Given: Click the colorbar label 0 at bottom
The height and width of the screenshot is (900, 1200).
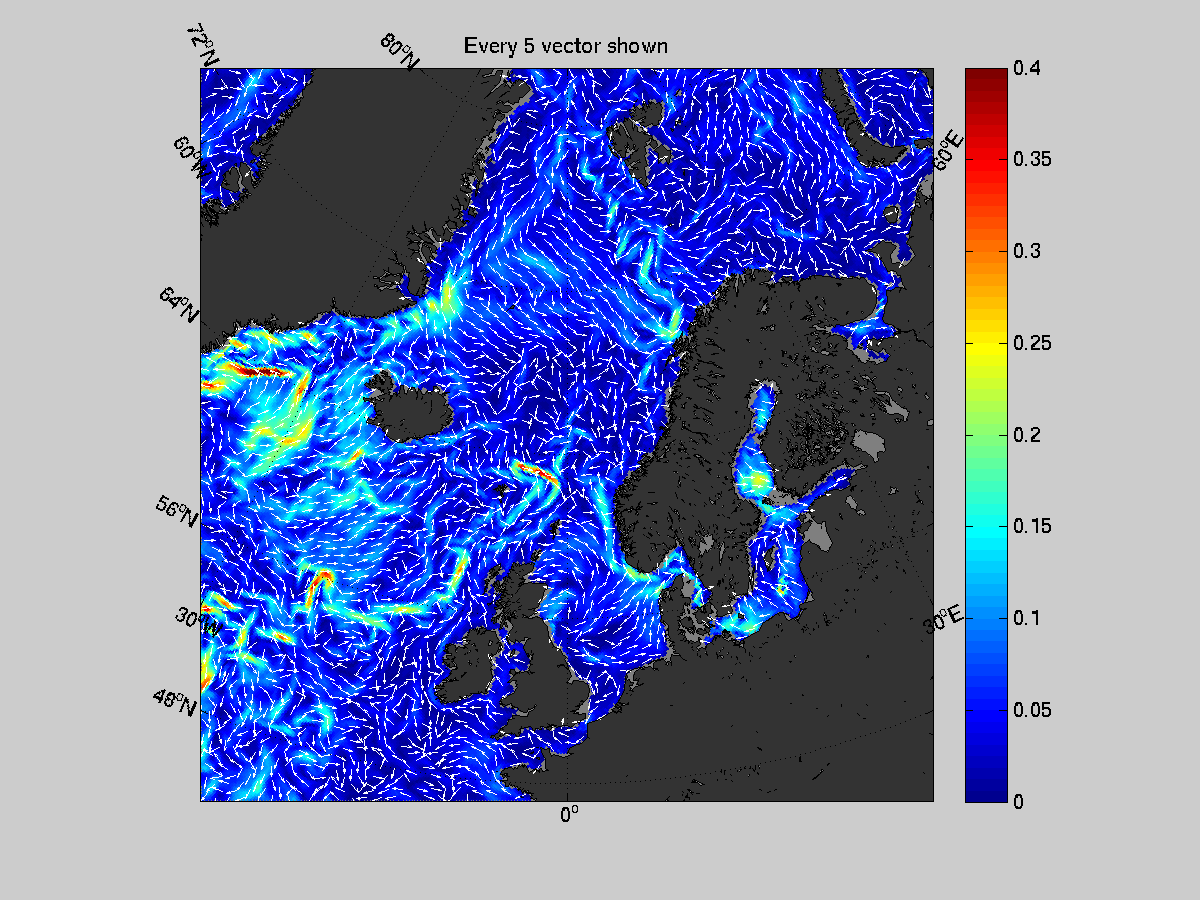Looking at the screenshot, I should pyautogui.click(x=1017, y=802).
